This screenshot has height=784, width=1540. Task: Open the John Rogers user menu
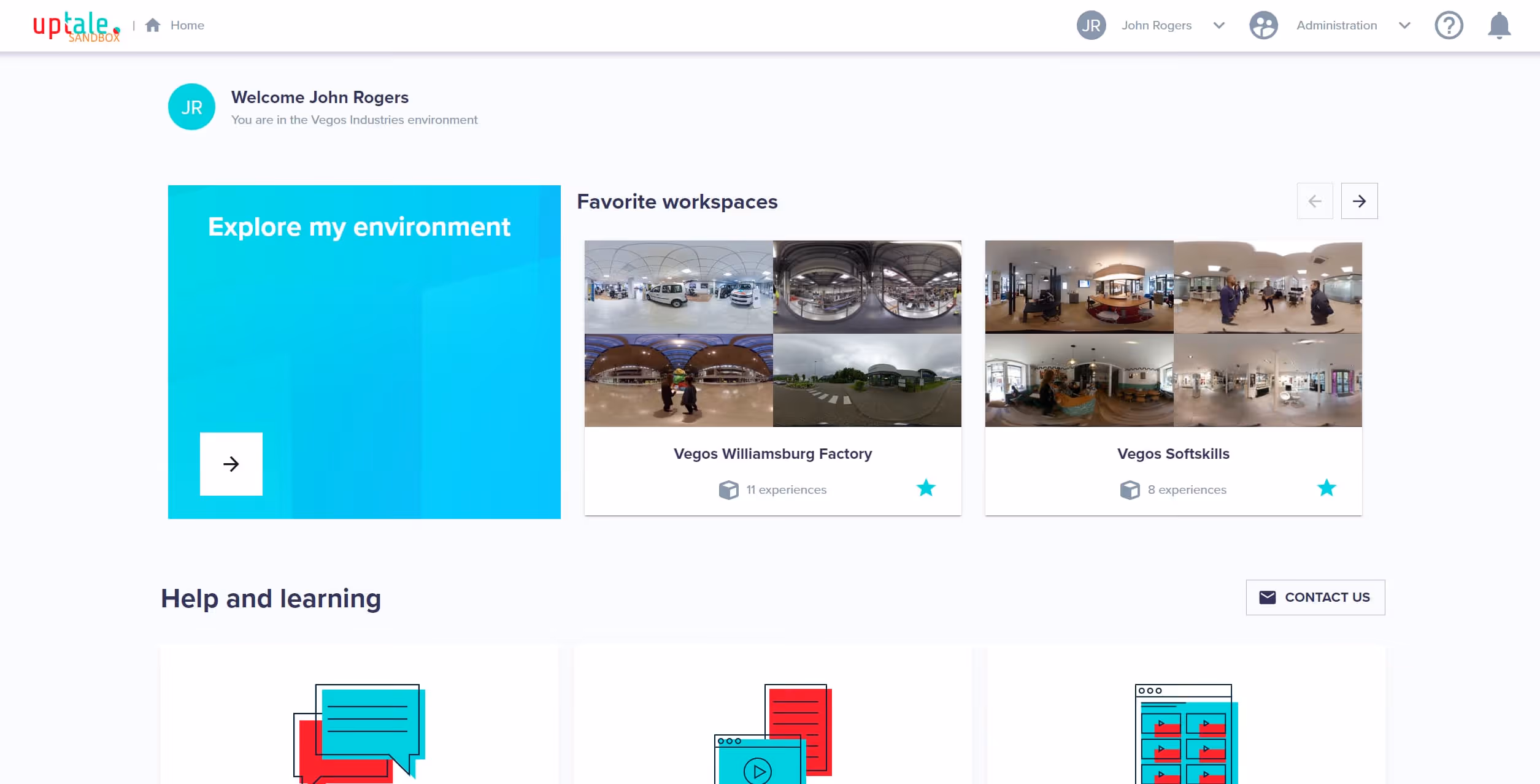(x=1157, y=25)
